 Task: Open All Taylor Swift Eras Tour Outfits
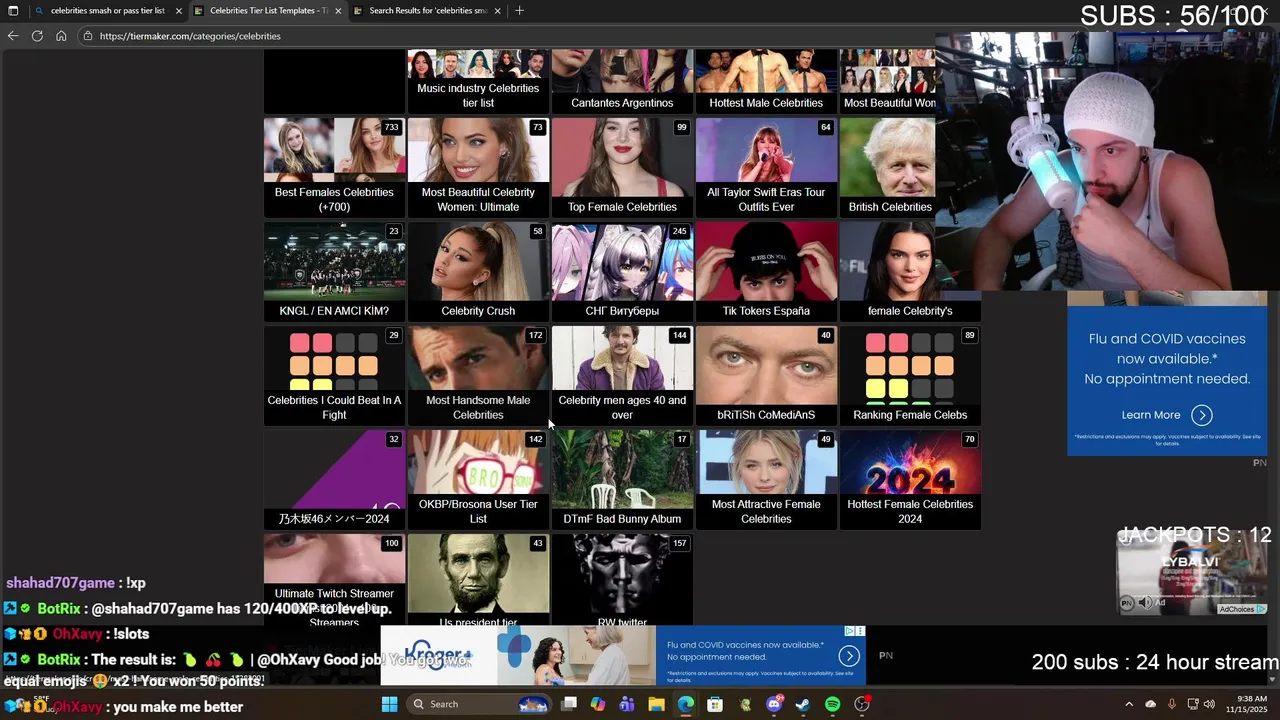pyautogui.click(x=766, y=167)
